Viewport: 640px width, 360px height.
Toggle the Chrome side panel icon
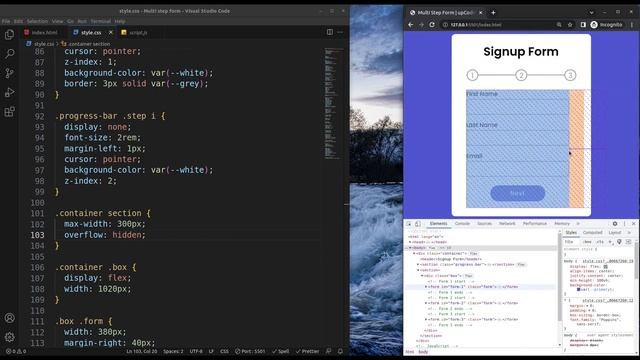point(583,24)
